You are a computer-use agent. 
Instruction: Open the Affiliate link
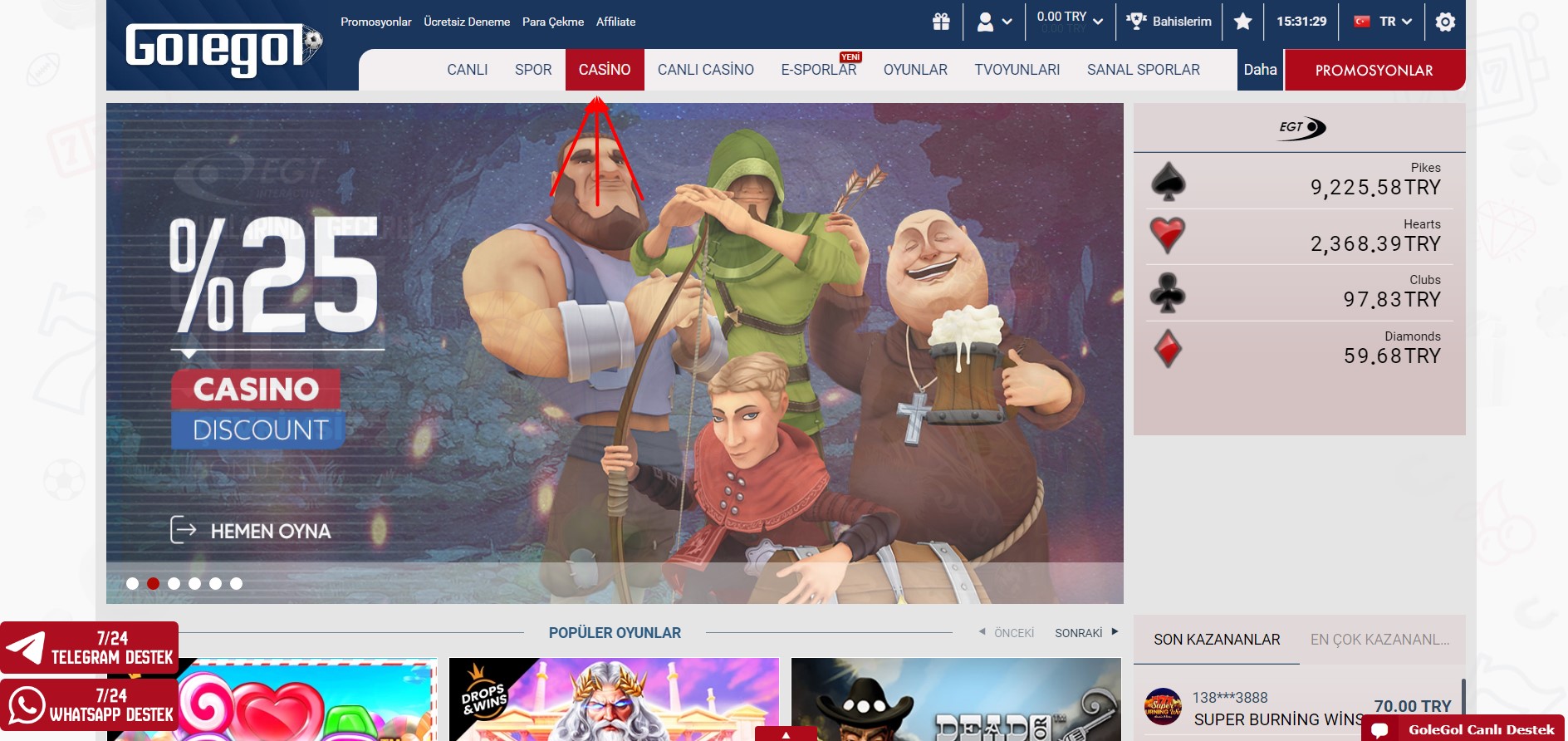tap(616, 22)
